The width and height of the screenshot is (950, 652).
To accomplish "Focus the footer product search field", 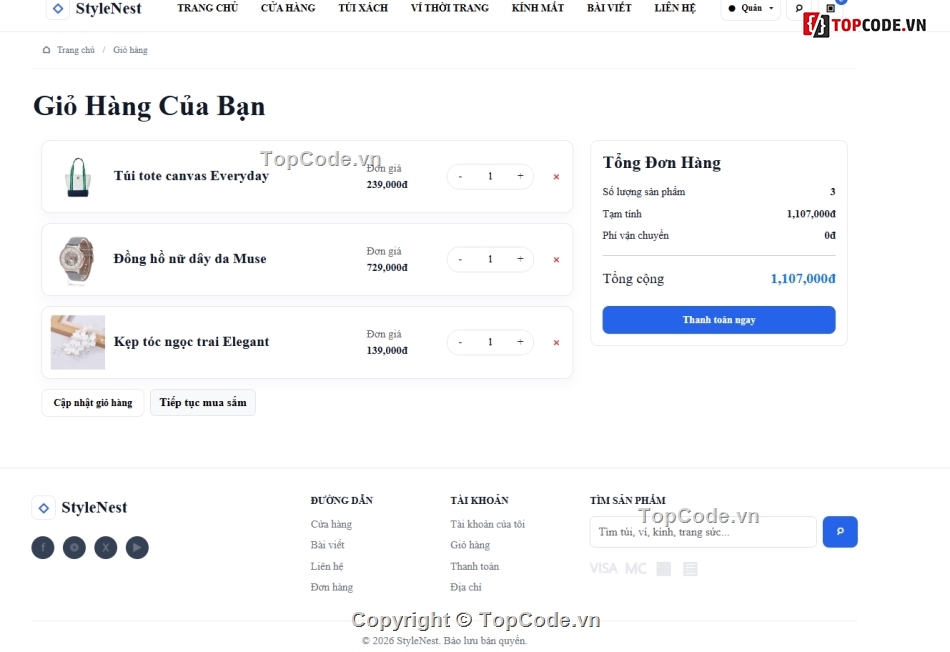I will (x=703, y=532).
